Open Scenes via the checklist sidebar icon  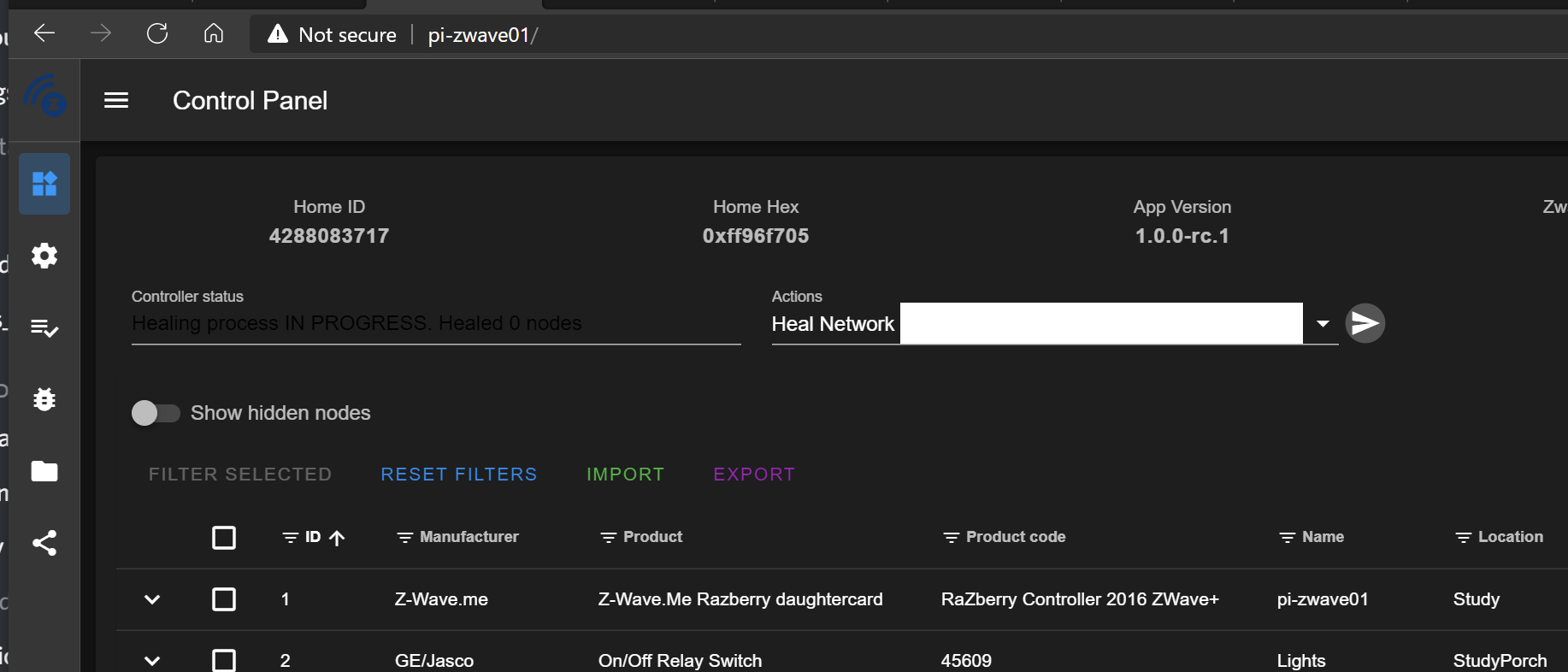click(x=44, y=327)
